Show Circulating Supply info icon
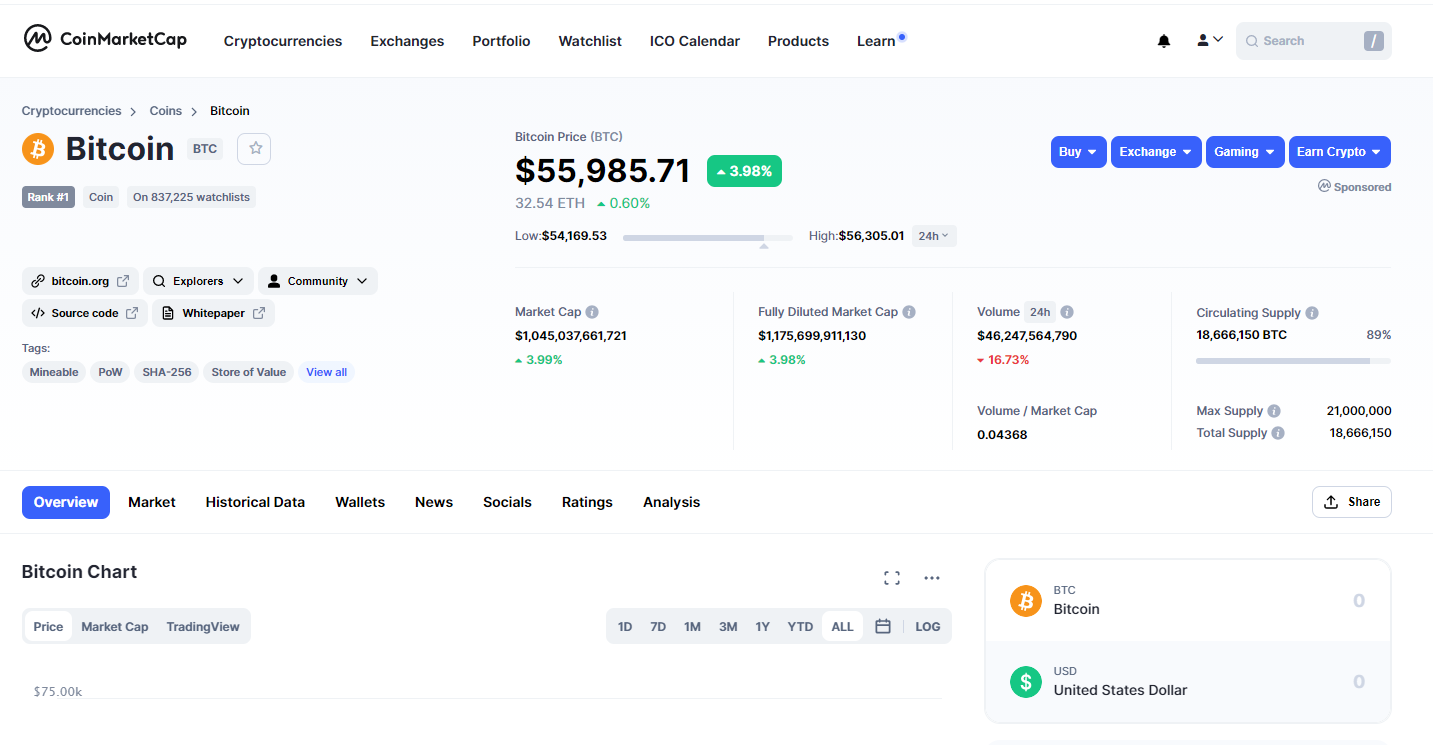Viewport: 1433px width, 745px height. tap(1312, 313)
